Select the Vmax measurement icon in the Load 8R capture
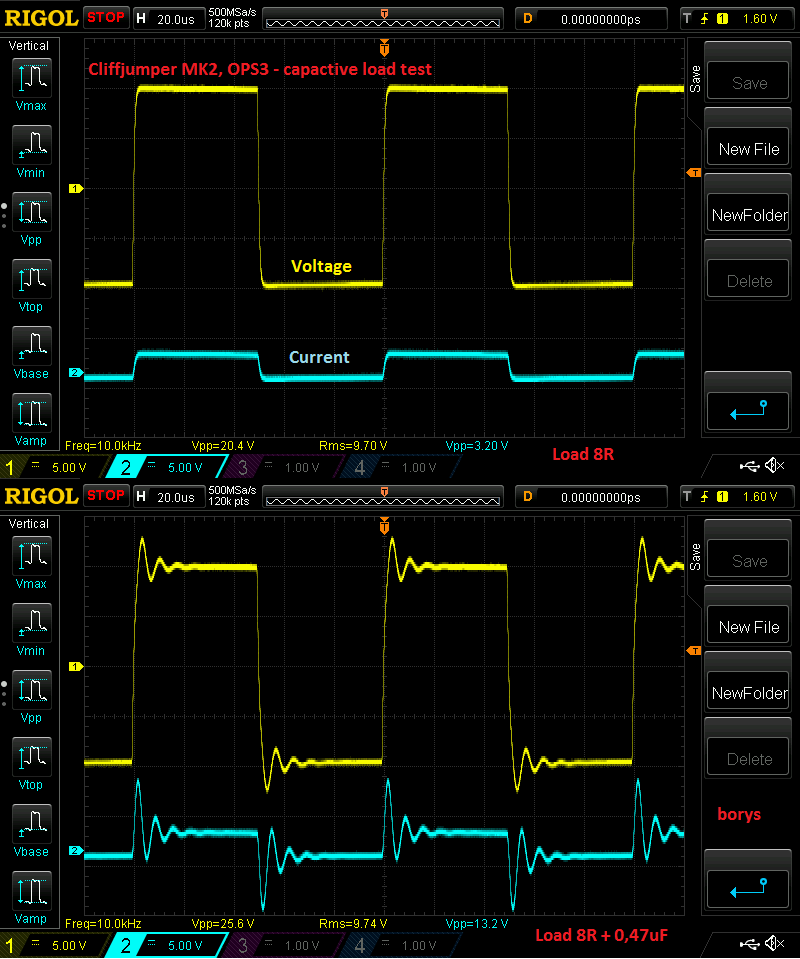Image resolution: width=800 pixels, height=959 pixels. [32, 78]
